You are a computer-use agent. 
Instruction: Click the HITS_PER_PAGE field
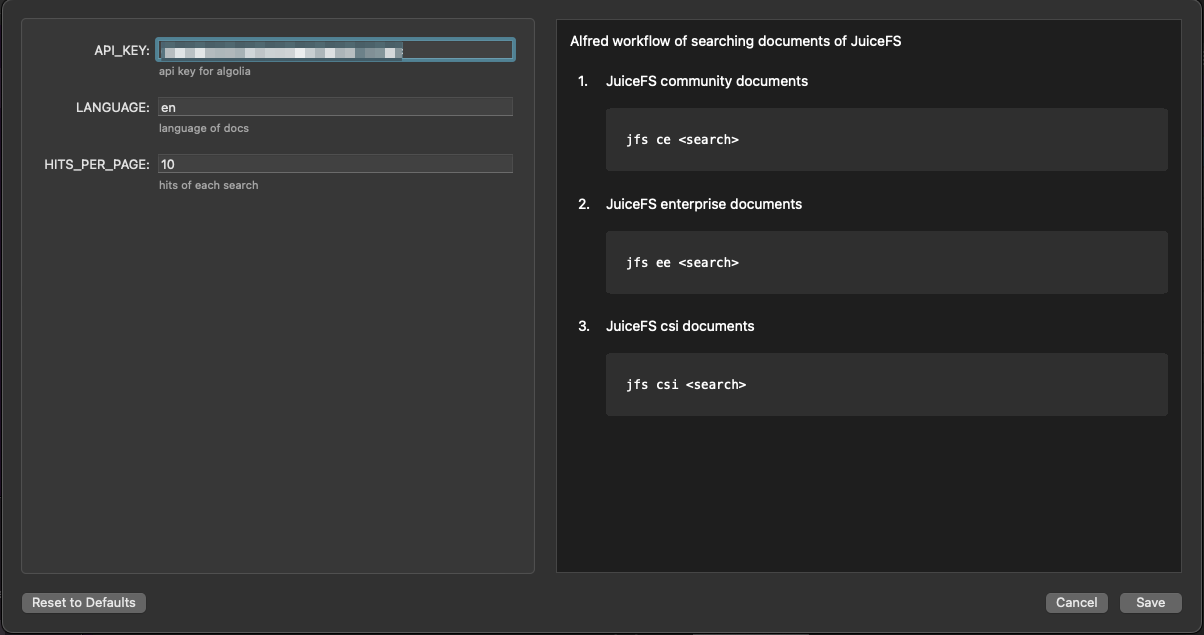tap(336, 163)
